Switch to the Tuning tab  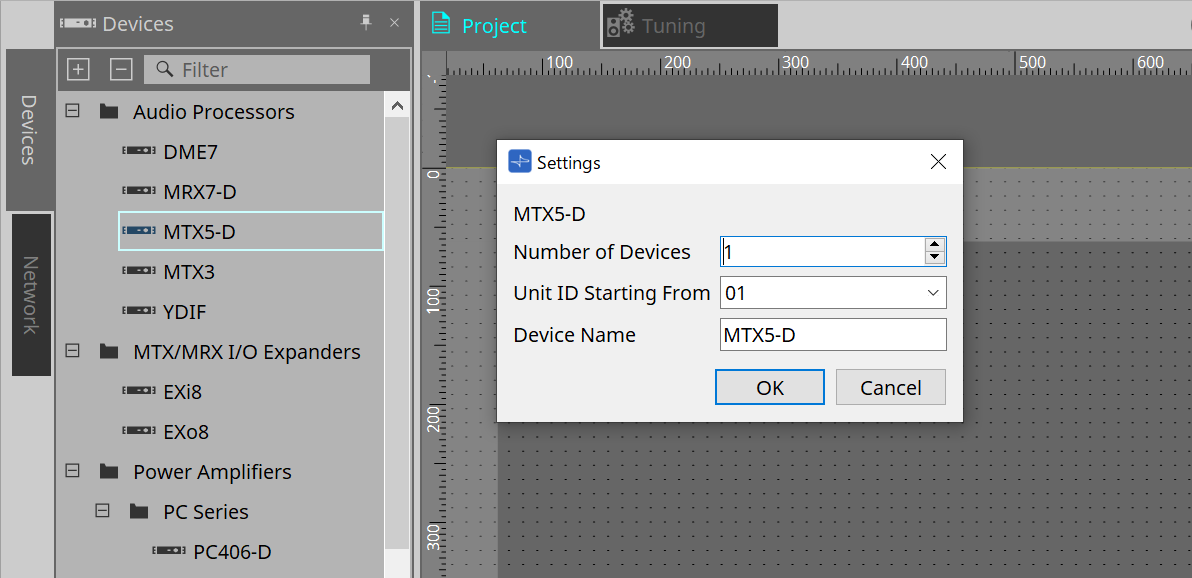click(x=688, y=25)
